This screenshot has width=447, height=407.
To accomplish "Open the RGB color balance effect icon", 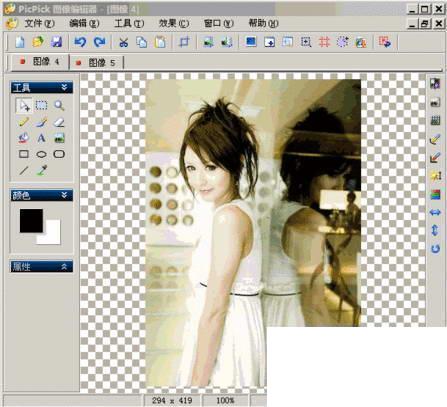I will [435, 194].
